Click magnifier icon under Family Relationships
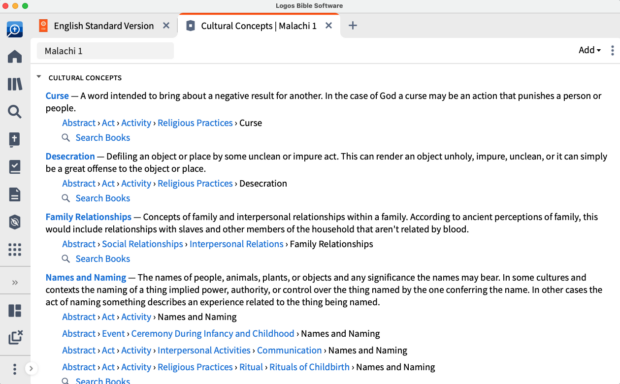620x384 pixels. tap(66, 259)
